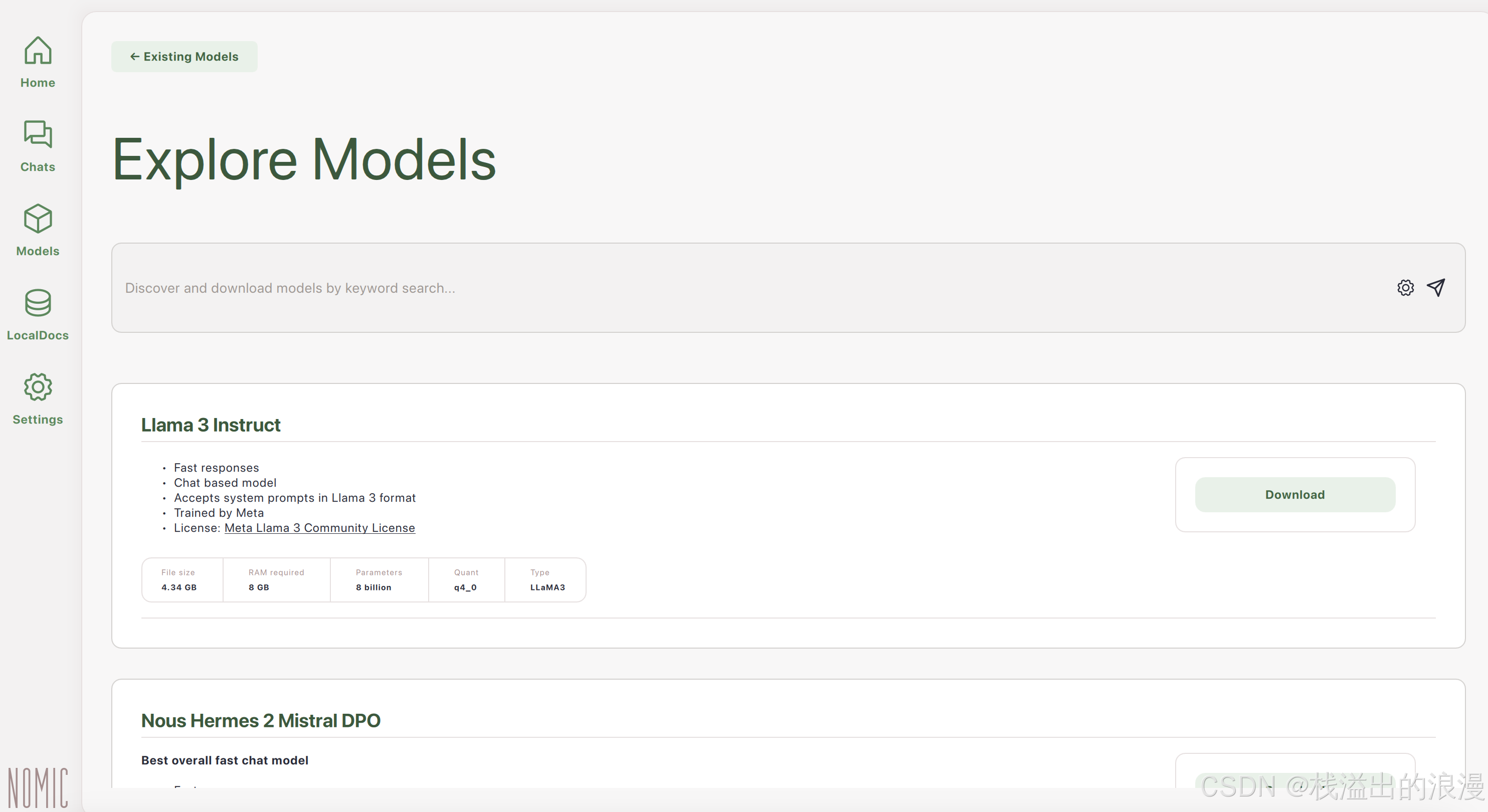Select 'Best overall fast chat model' text

pyautogui.click(x=225, y=760)
